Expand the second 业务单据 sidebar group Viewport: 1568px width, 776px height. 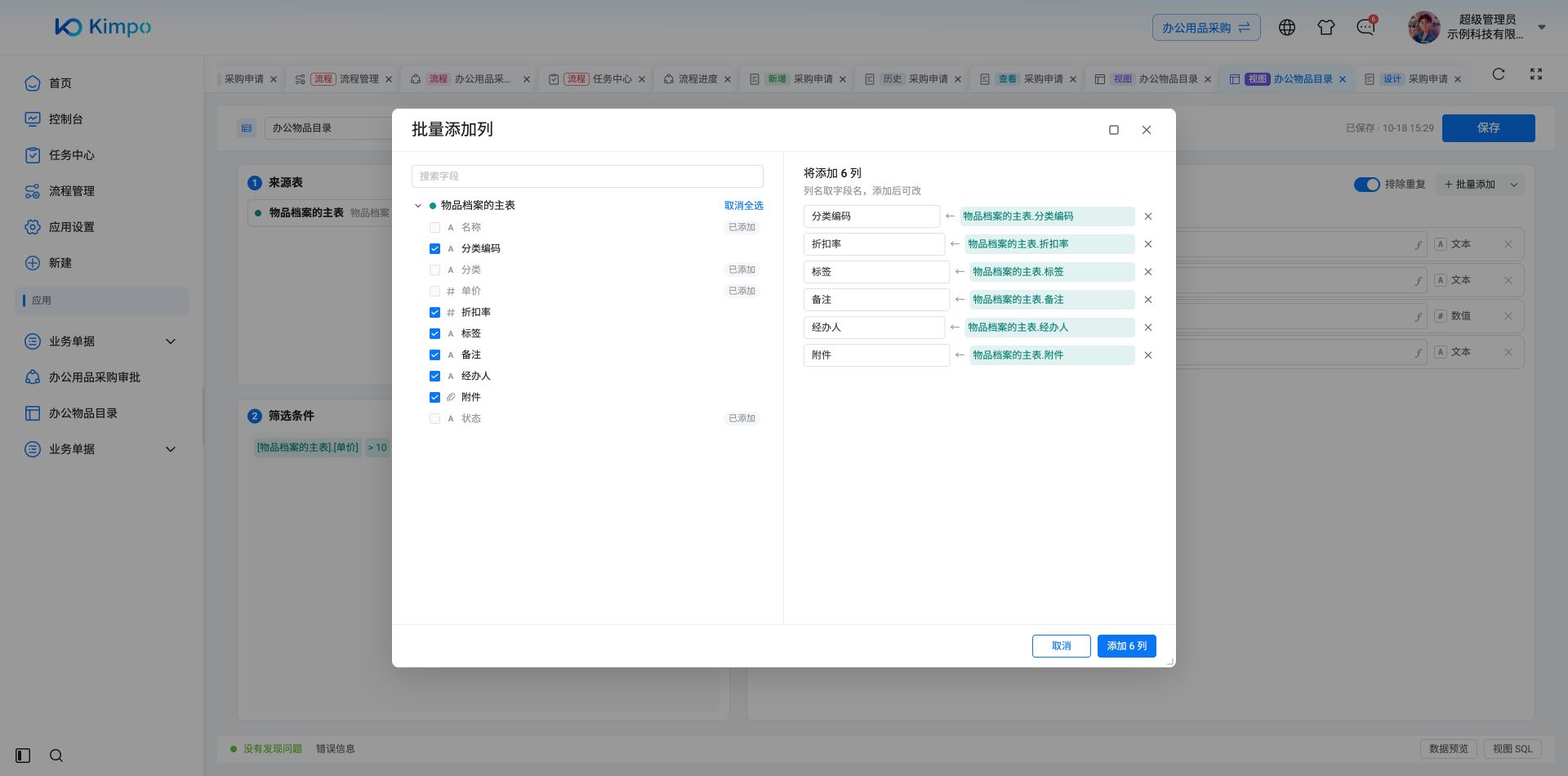171,449
